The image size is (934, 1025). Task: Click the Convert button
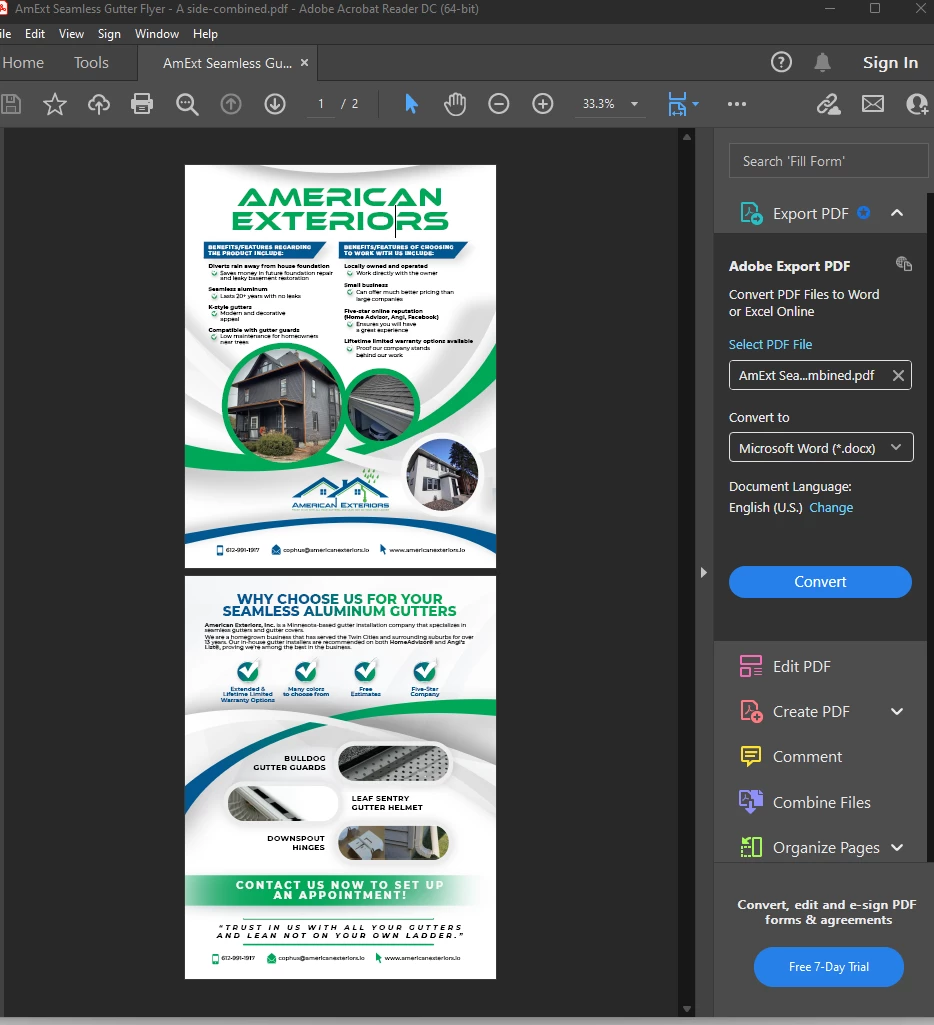(x=820, y=582)
